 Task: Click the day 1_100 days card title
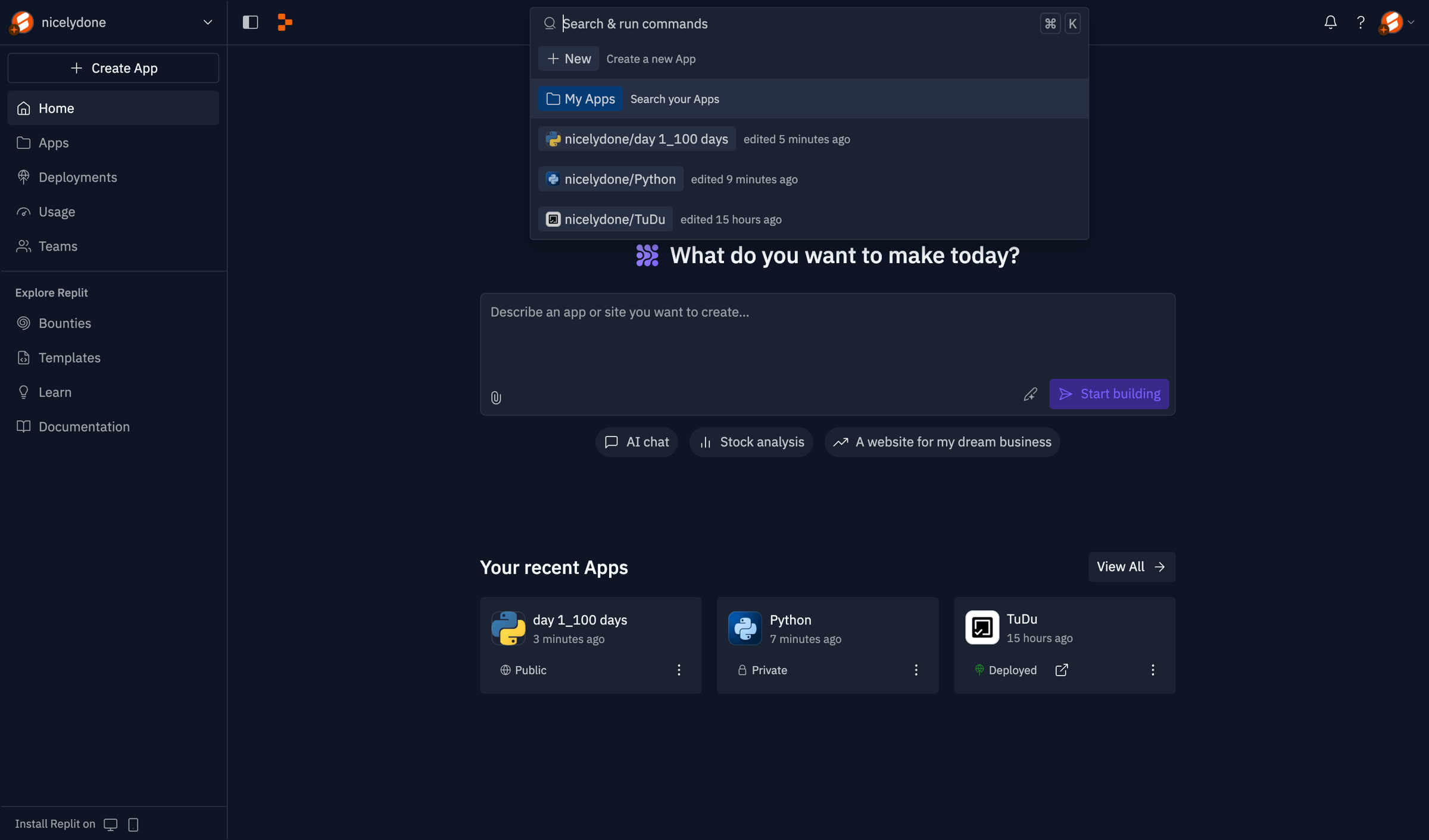pyautogui.click(x=580, y=620)
